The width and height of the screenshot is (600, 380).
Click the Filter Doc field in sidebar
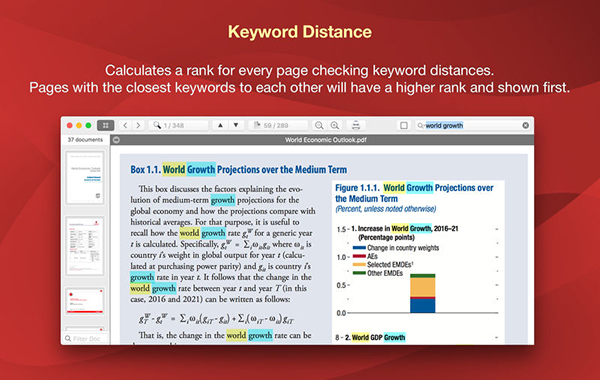(x=86, y=339)
